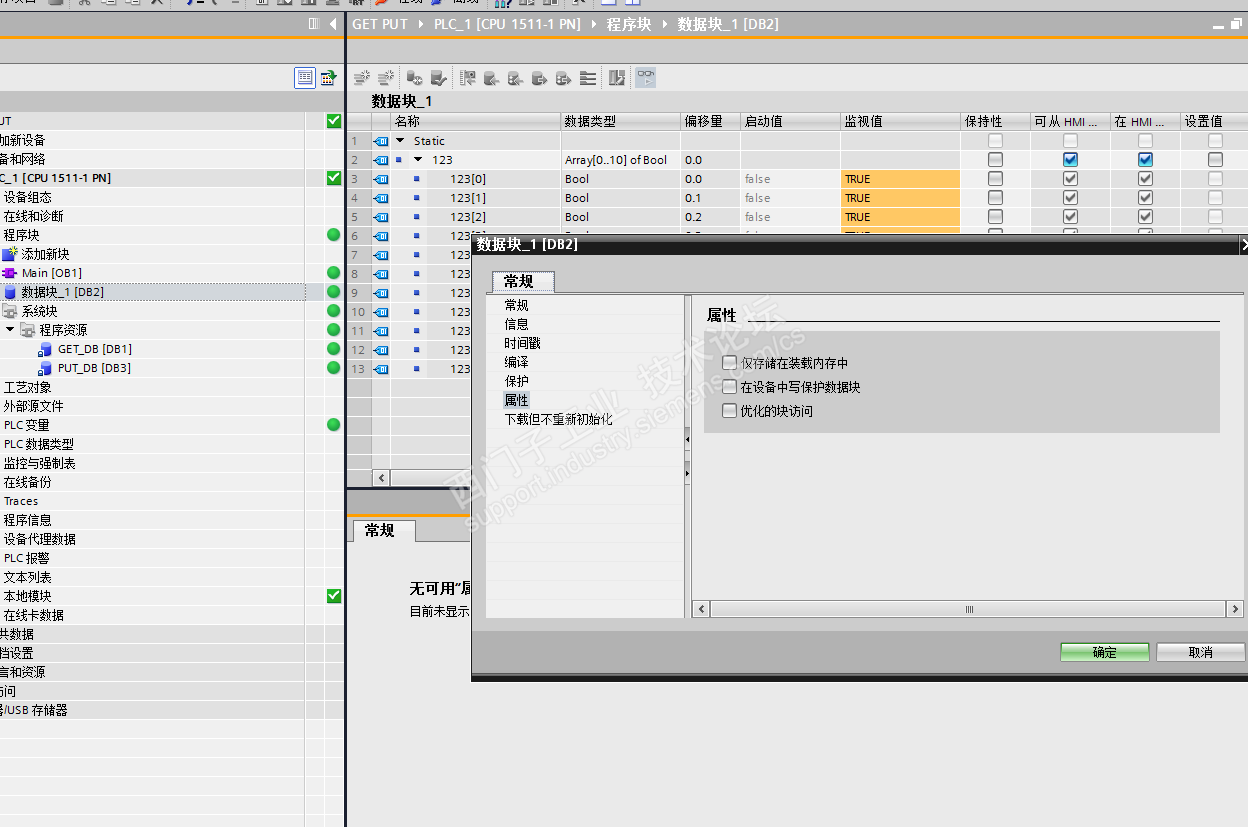Viewport: 1248px width, 827px height.
Task: Click breadcrumb arrow after GET PUT
Action: coord(421,24)
